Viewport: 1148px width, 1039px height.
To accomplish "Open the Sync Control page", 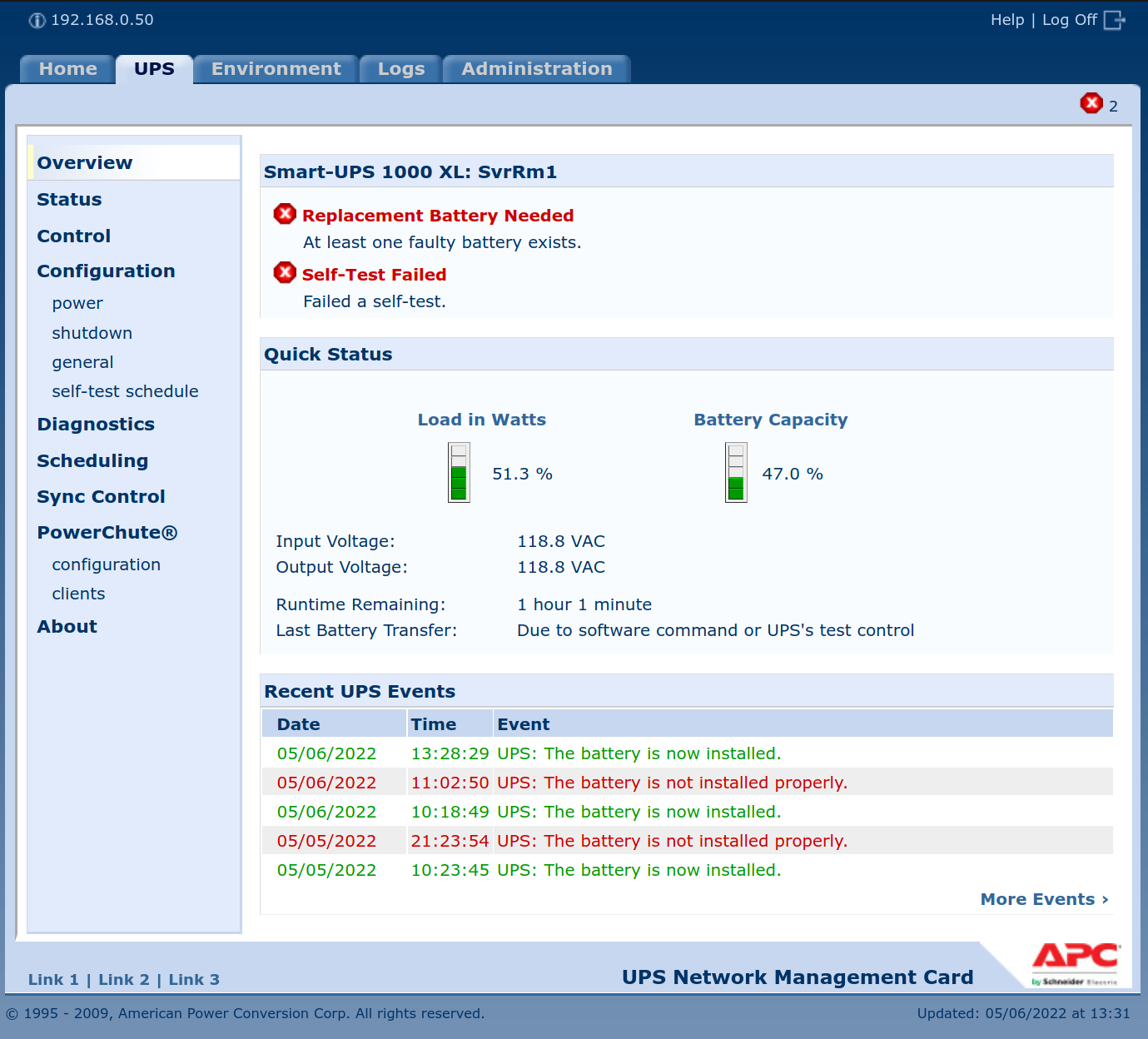I will point(101,497).
